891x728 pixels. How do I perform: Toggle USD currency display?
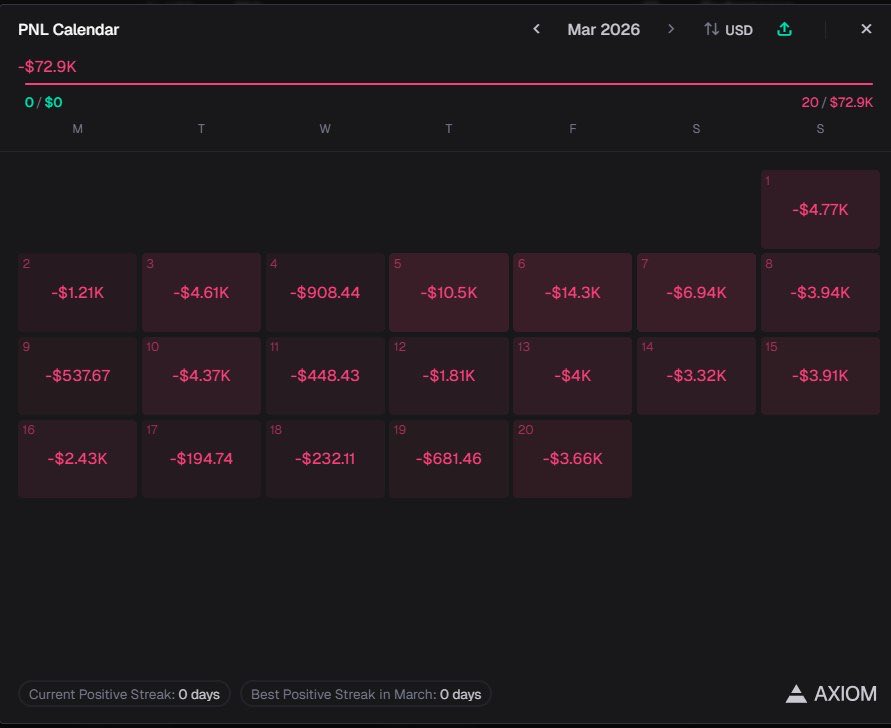coord(728,30)
